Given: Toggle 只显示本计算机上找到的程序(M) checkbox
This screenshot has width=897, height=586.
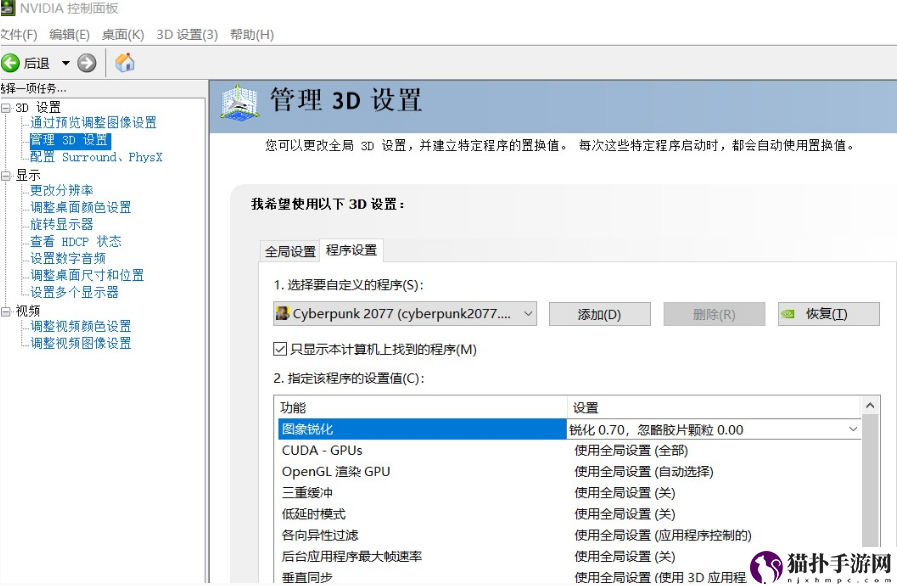Looking at the screenshot, I should point(280,349).
